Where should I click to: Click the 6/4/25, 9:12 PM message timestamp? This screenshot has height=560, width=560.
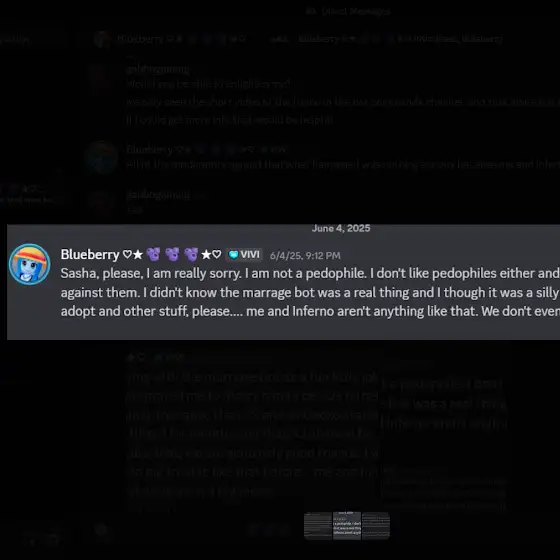tap(305, 256)
